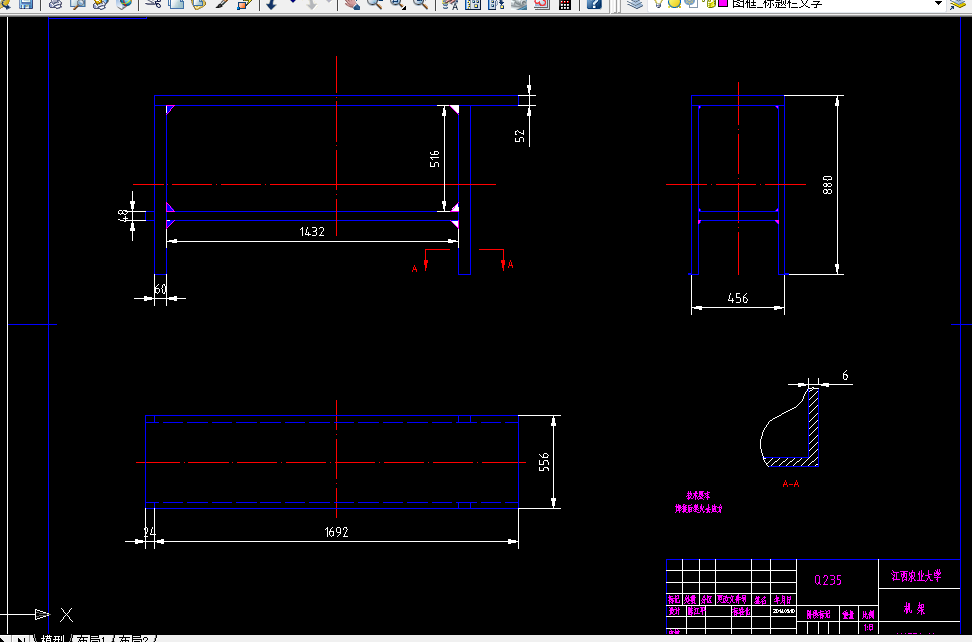Image resolution: width=972 pixels, height=642 pixels.
Task: Click the 1432 dimension text
Action: pos(312,231)
